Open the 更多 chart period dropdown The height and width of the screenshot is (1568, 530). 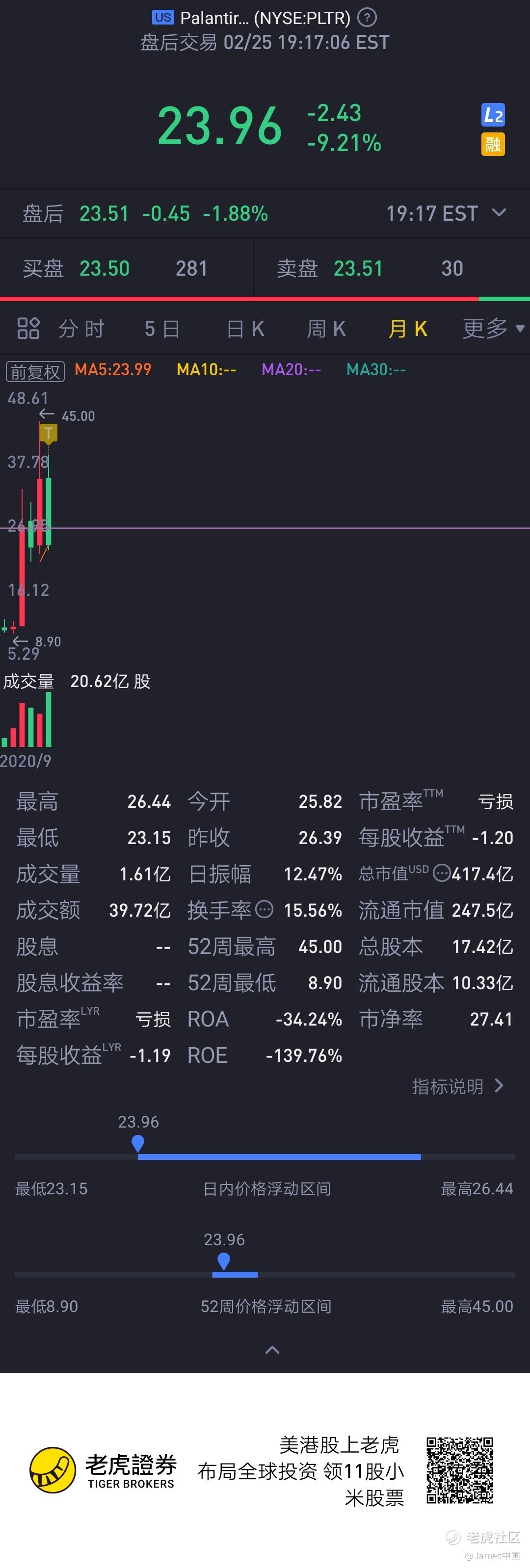coord(494,328)
